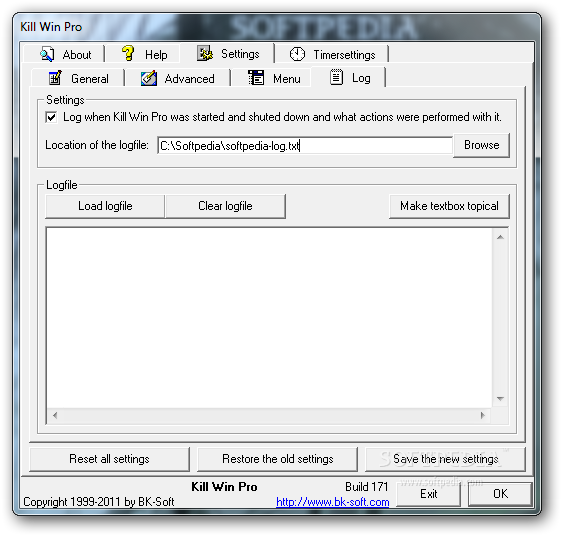Screen dimensions: 562x536
Task: Click the logfile vertical scrollbar down arrow
Action: point(500,399)
